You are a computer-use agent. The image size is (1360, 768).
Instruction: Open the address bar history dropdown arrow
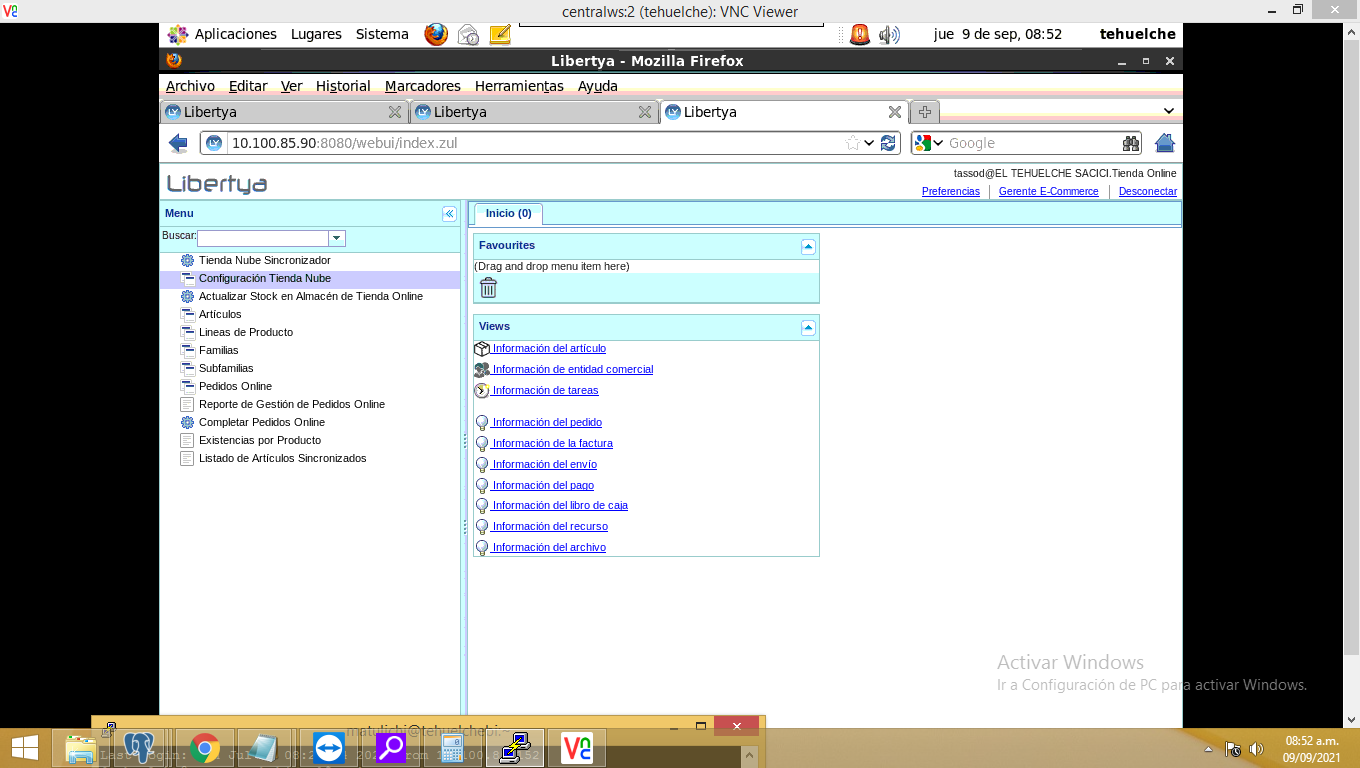pyautogui.click(x=870, y=143)
